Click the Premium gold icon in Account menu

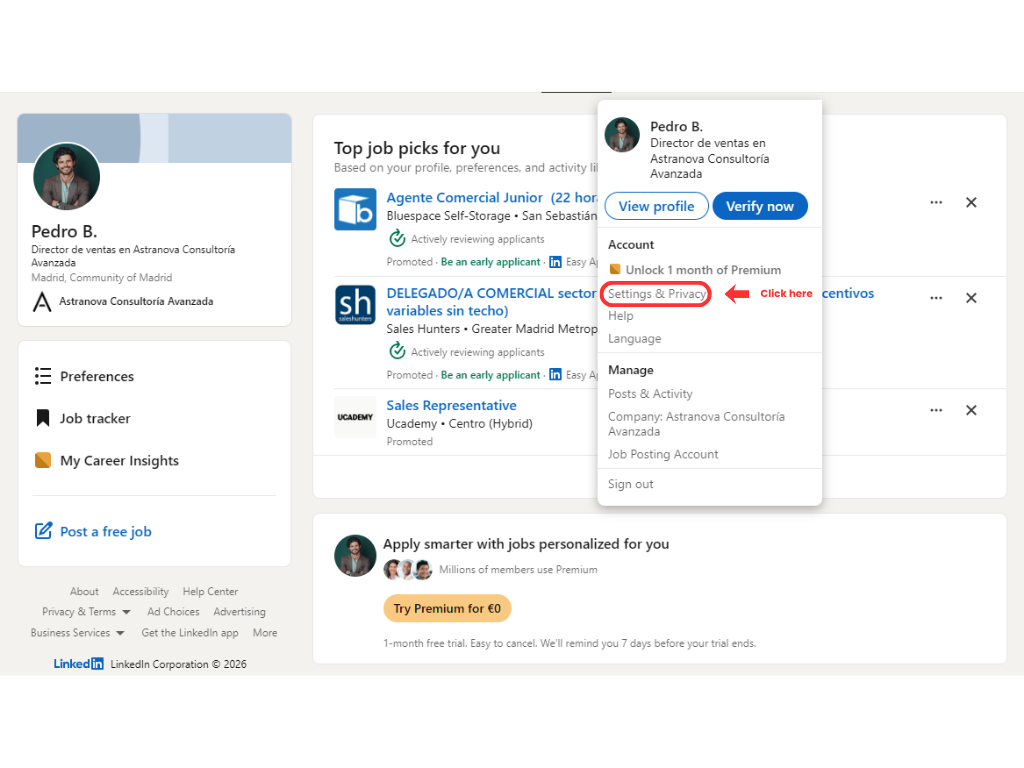point(615,269)
